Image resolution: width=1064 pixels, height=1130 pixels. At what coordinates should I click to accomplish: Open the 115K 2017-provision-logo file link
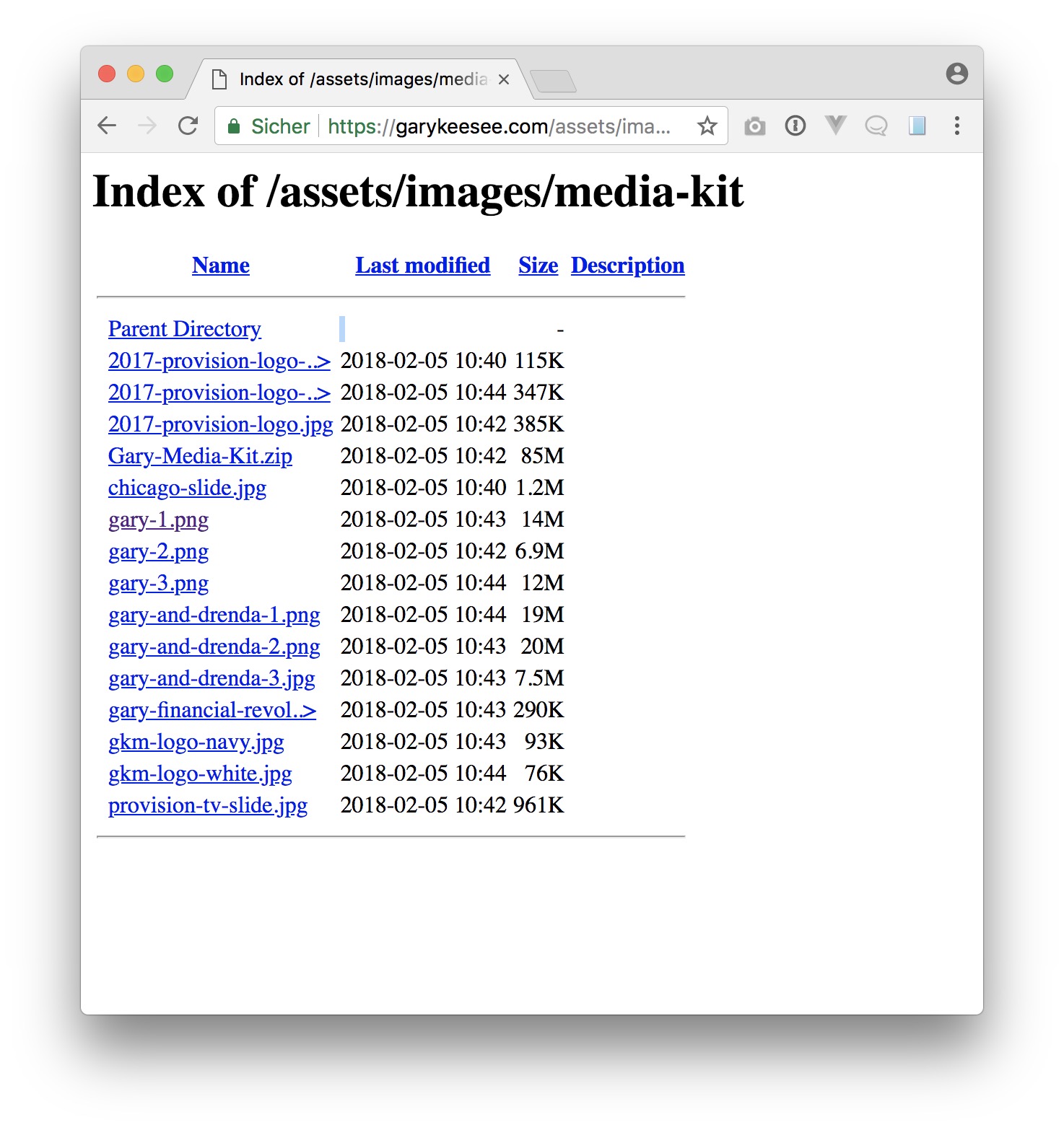click(219, 361)
